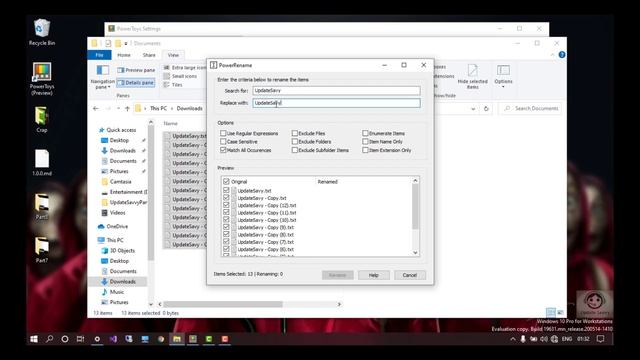
Task: Toggle the Preview pane button
Action: point(136,70)
